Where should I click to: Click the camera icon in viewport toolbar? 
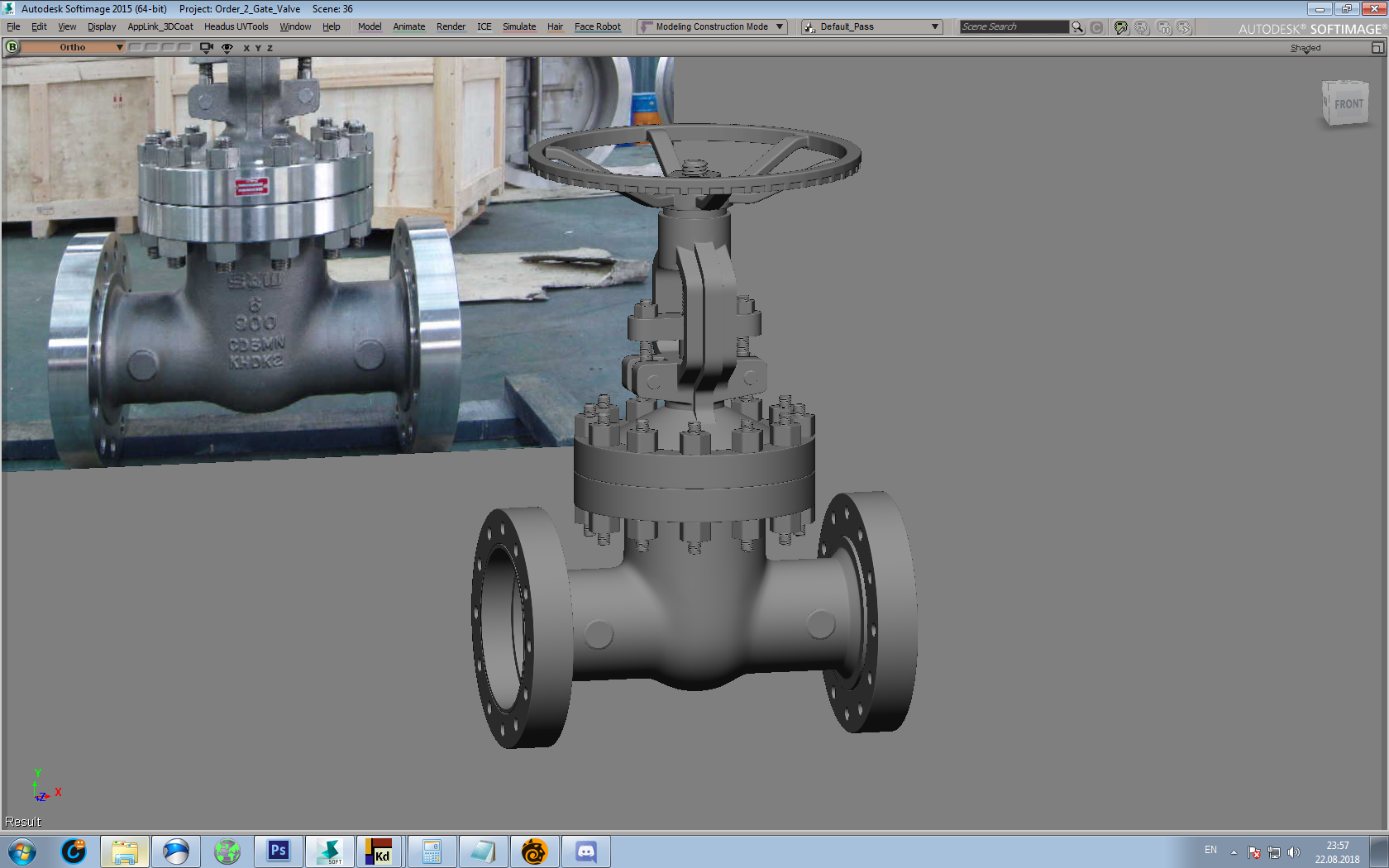pyautogui.click(x=207, y=48)
